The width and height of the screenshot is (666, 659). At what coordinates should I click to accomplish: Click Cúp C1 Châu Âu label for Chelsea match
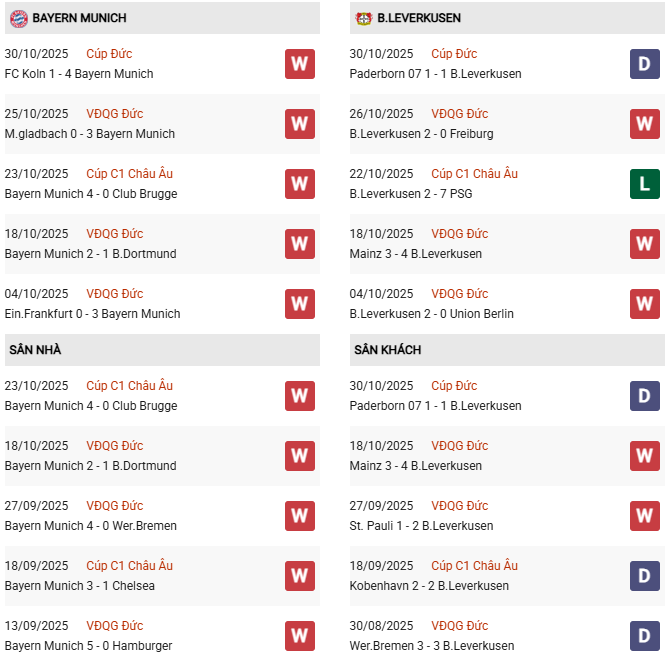tap(130, 566)
